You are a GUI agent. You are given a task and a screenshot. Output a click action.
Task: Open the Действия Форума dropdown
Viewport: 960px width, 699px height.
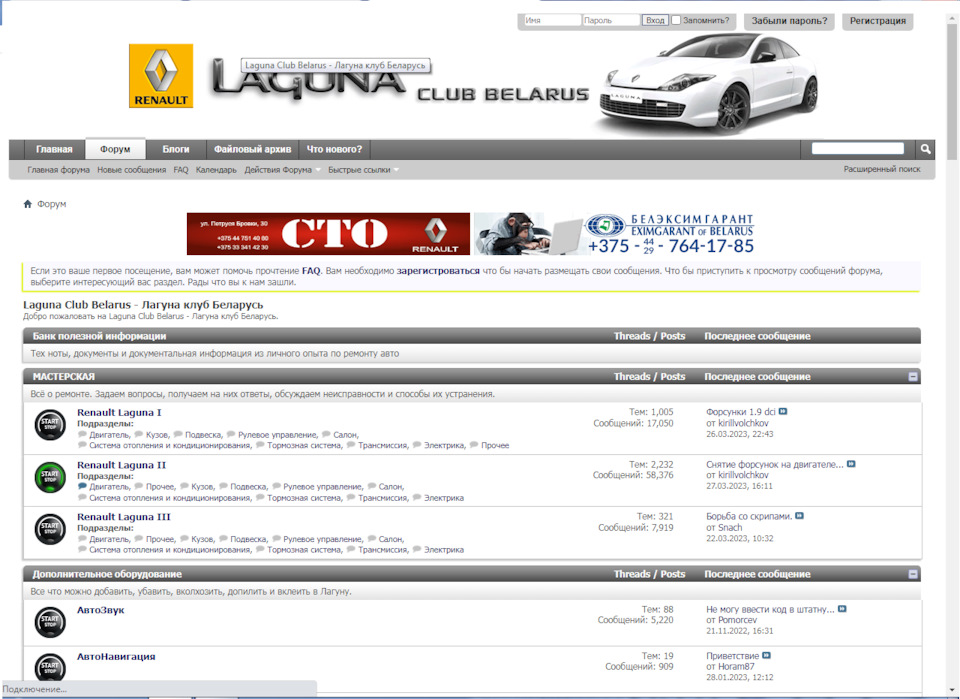click(x=282, y=170)
